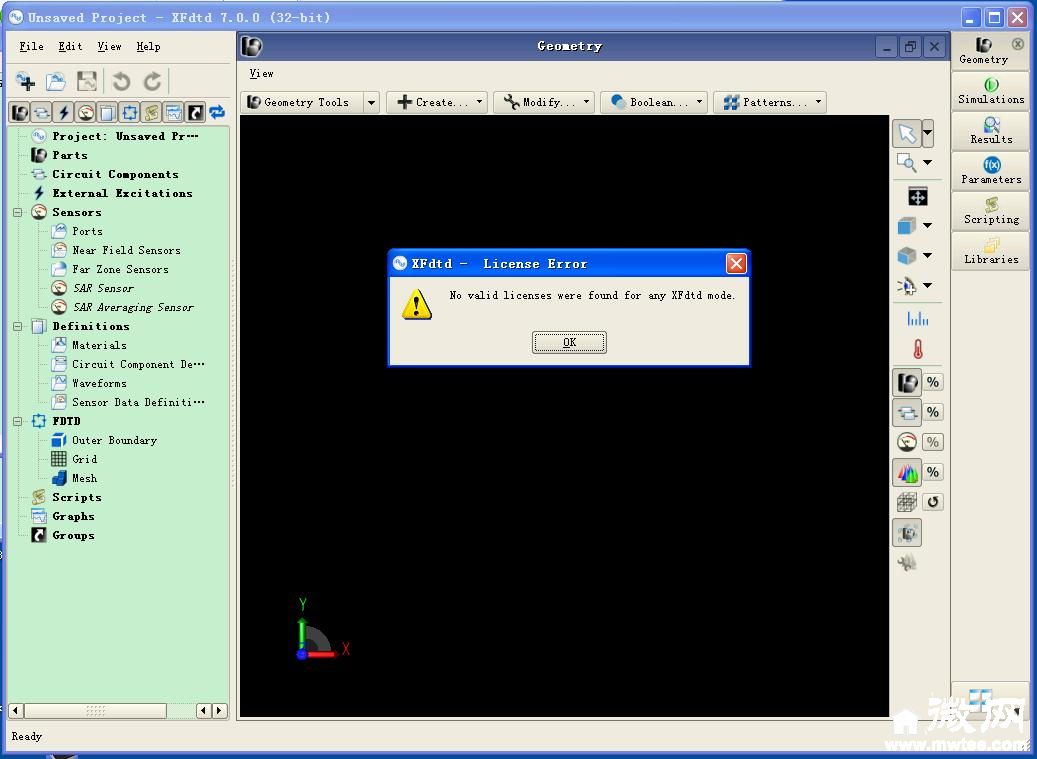Open the Scripting workspace tab
Viewport: 1037px width, 759px height.
point(991,211)
